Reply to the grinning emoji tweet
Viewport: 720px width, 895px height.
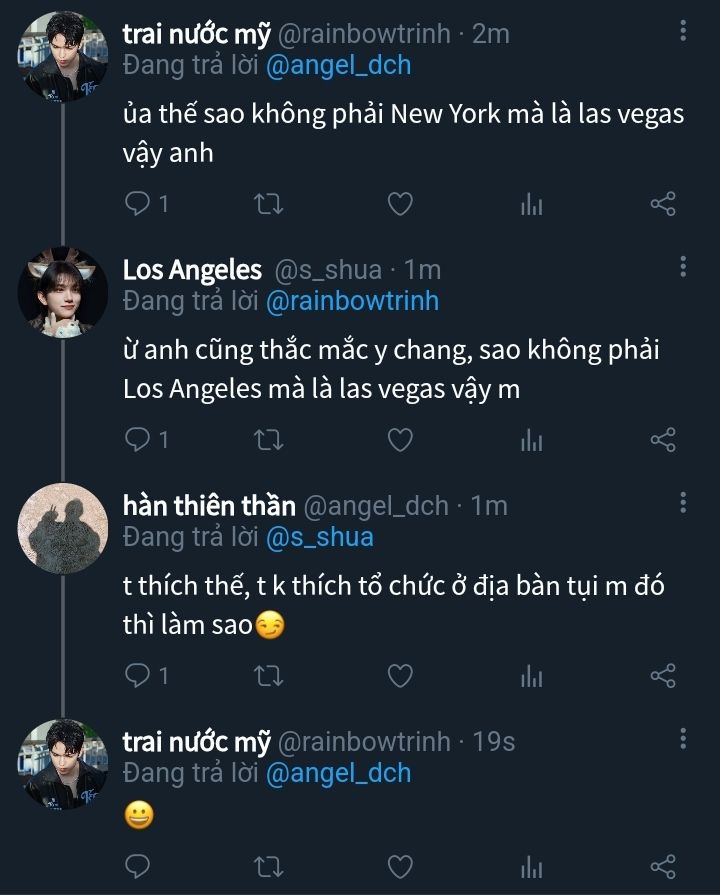(x=137, y=866)
